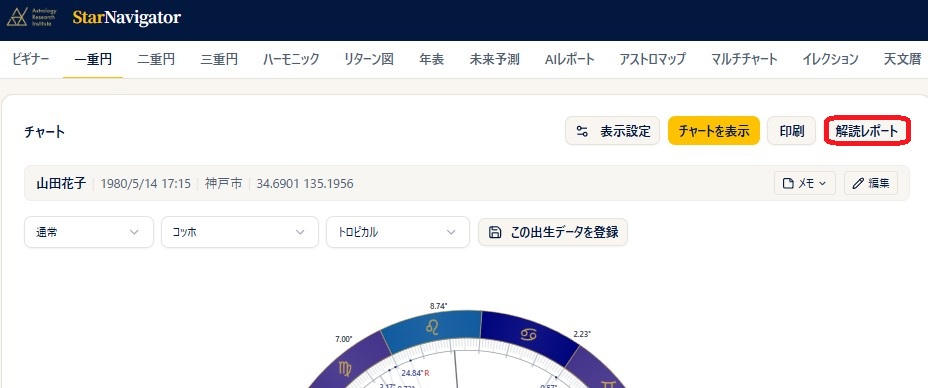Click the 2.23° degree label
Screen dimensions: 928x388
(583, 334)
